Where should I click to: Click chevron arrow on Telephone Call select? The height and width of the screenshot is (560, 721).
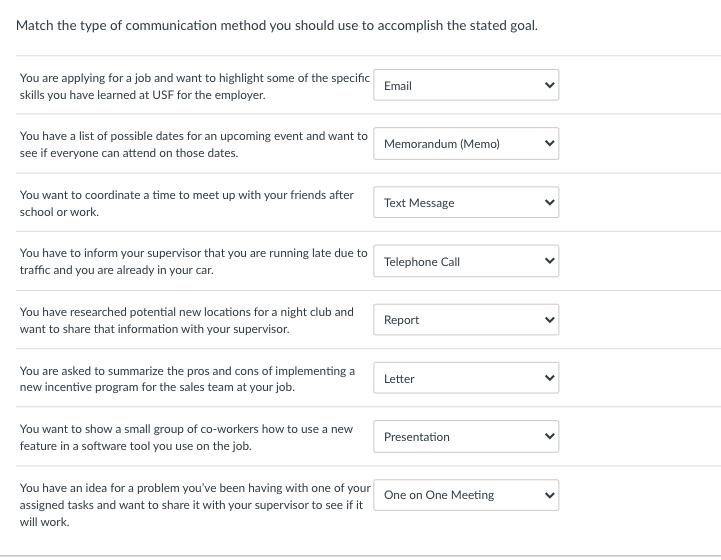point(548,262)
